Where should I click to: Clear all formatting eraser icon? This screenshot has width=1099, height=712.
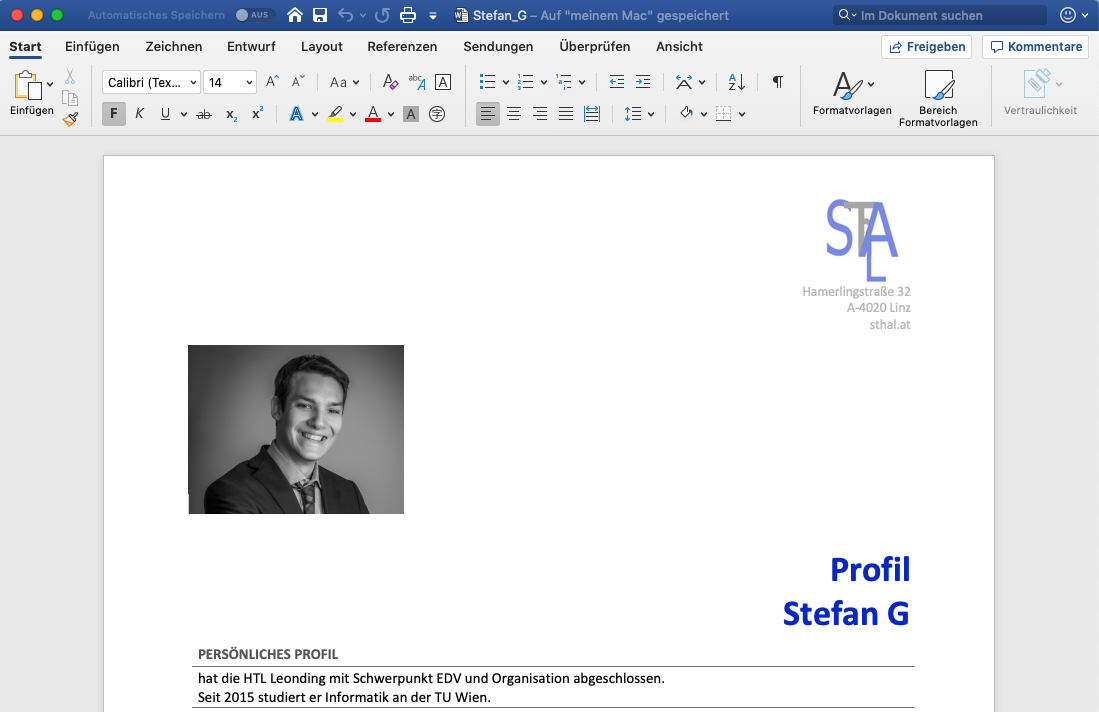pyautogui.click(x=390, y=82)
